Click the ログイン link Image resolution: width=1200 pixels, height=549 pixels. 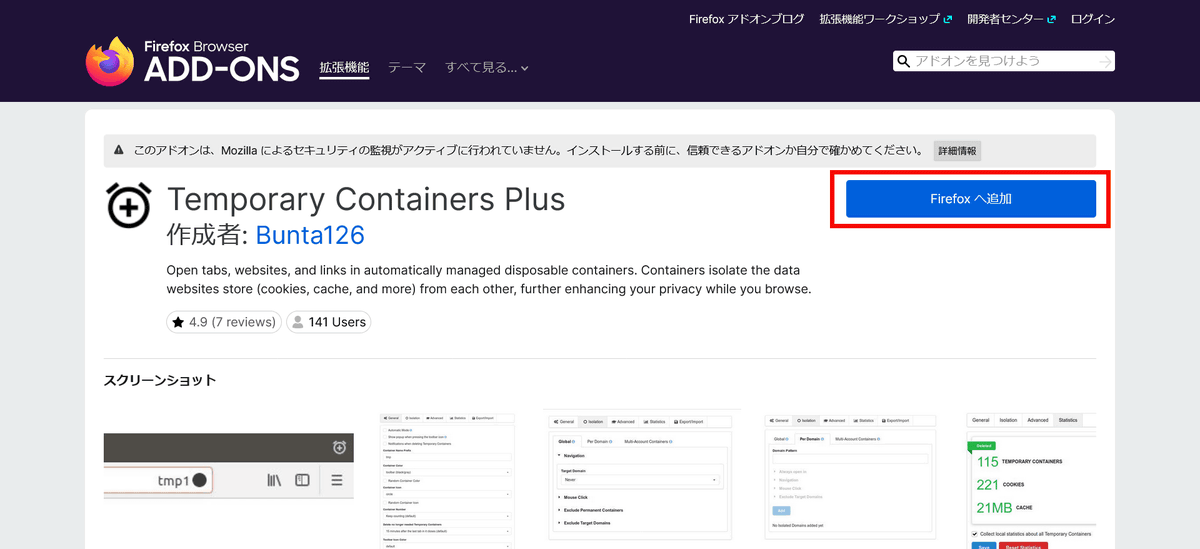1092,19
